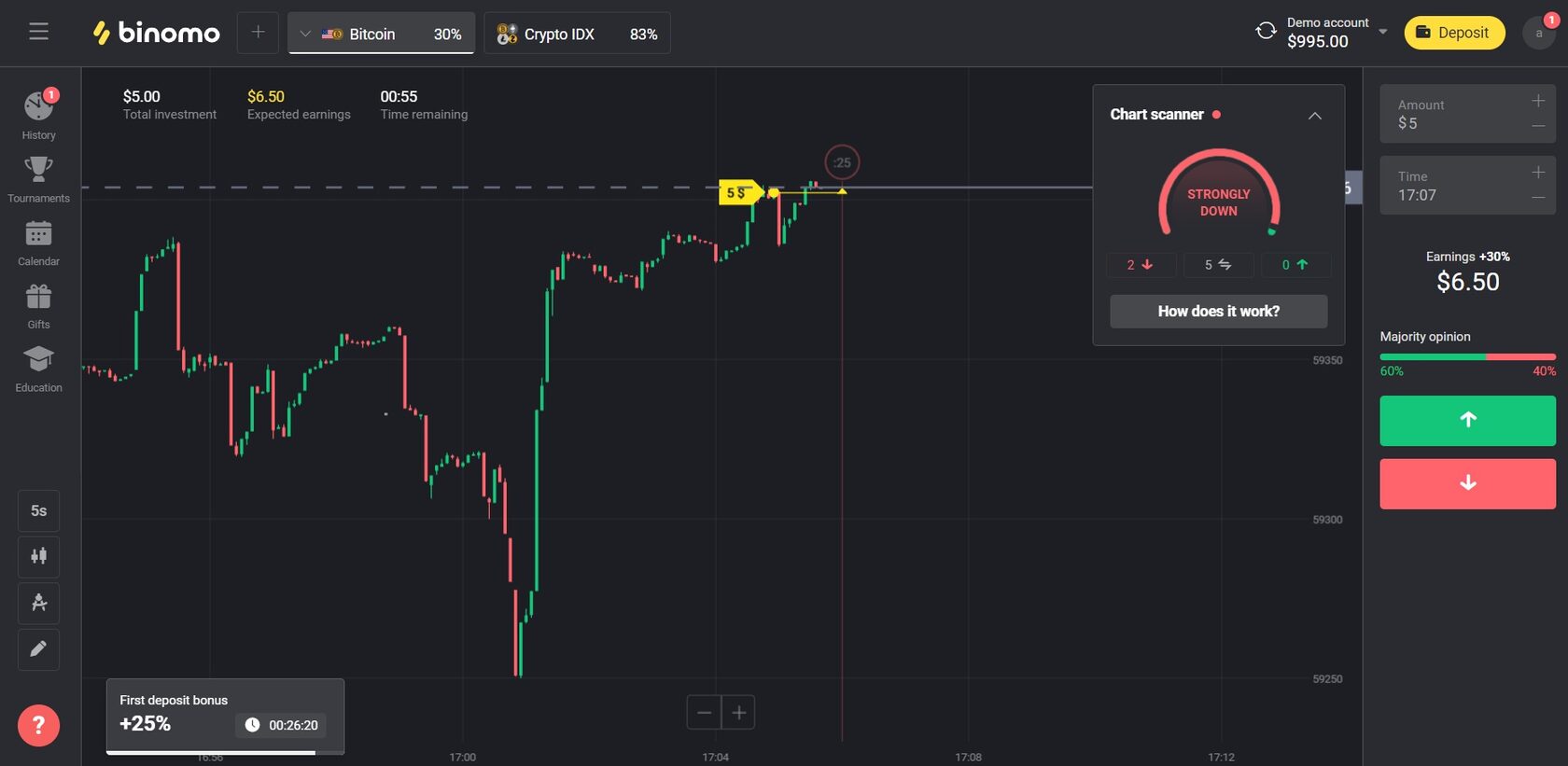Click the Earnings +30% label

(1467, 257)
